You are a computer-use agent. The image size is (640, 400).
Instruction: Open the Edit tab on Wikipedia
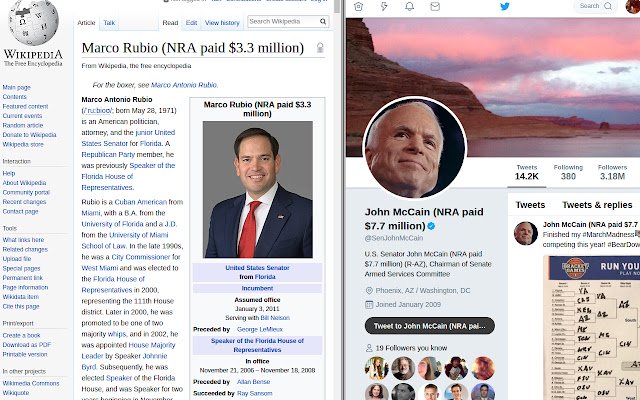pyautogui.click(x=191, y=23)
